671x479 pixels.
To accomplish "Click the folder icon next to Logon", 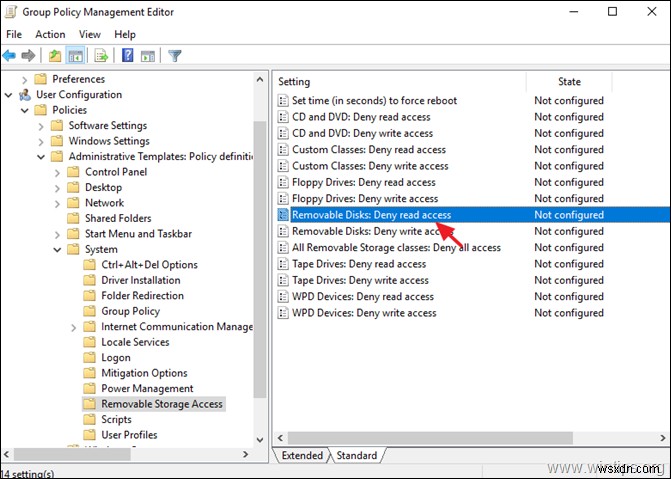I will click(x=89, y=357).
